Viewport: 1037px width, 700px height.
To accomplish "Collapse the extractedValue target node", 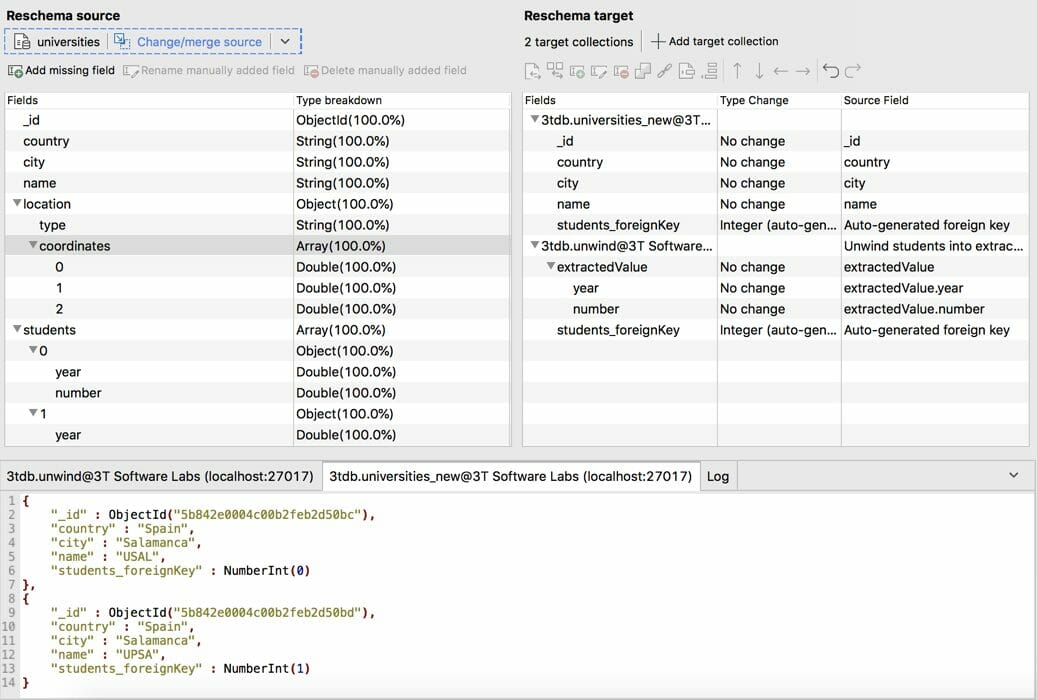I will tap(550, 267).
